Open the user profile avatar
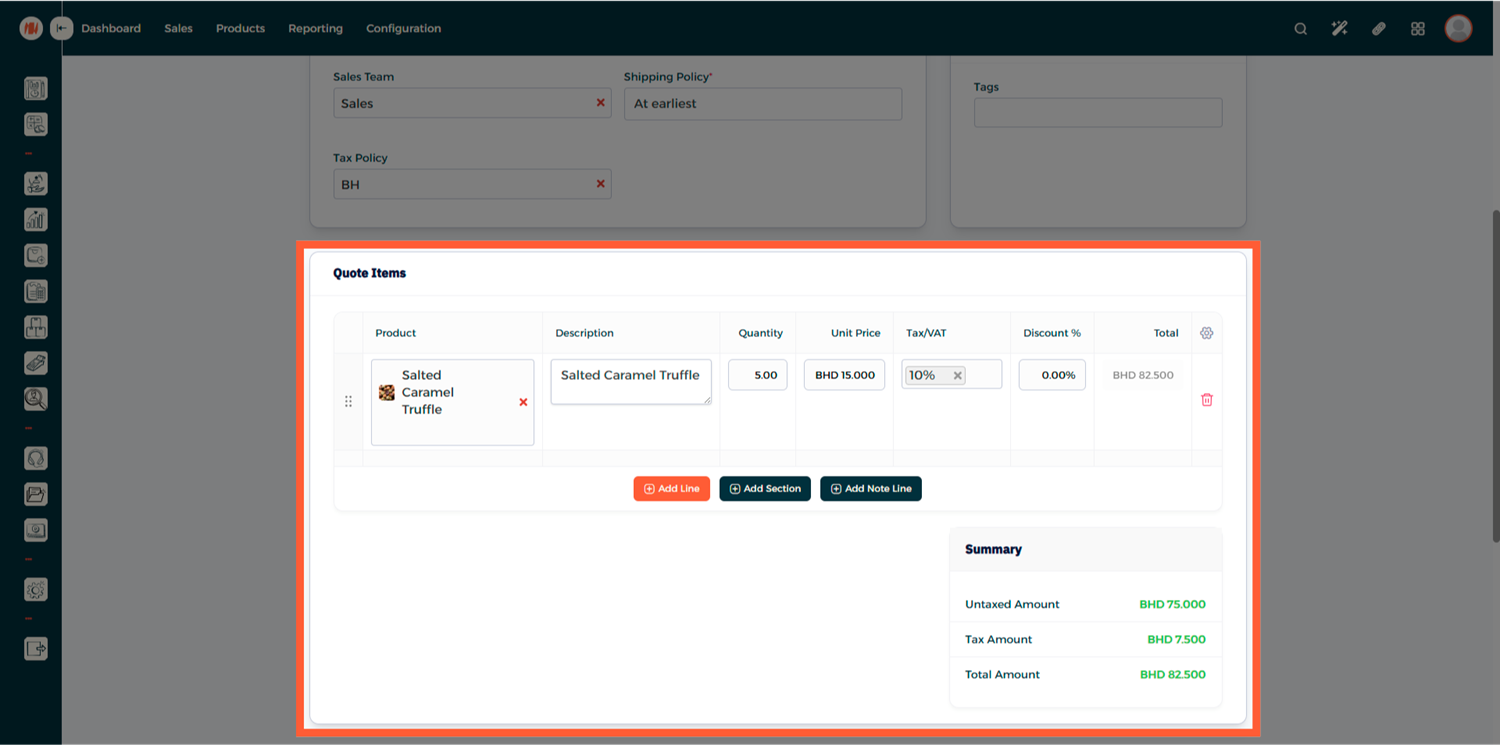This screenshot has height=745, width=1500. 1458,29
